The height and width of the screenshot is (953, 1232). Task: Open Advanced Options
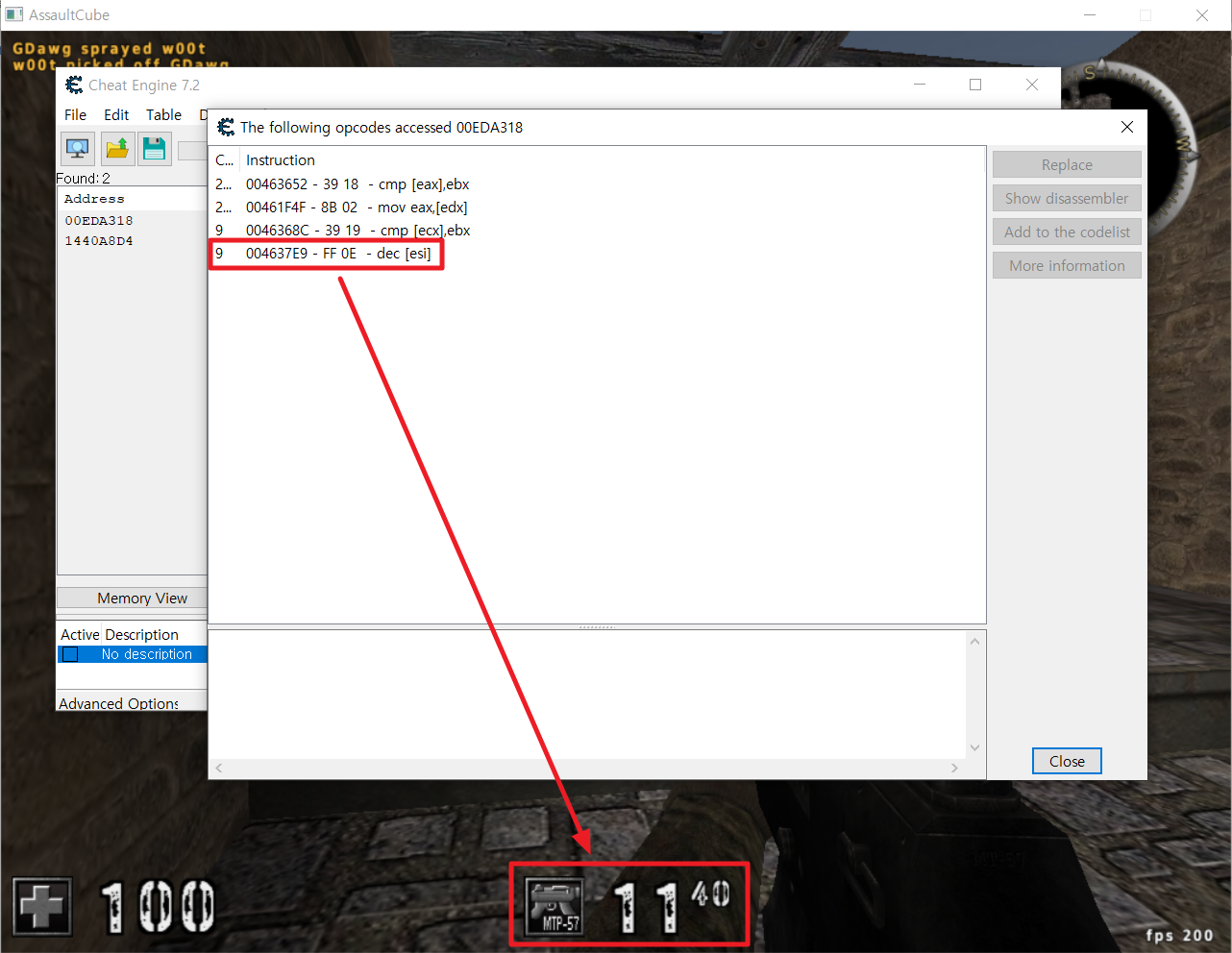pos(118,703)
